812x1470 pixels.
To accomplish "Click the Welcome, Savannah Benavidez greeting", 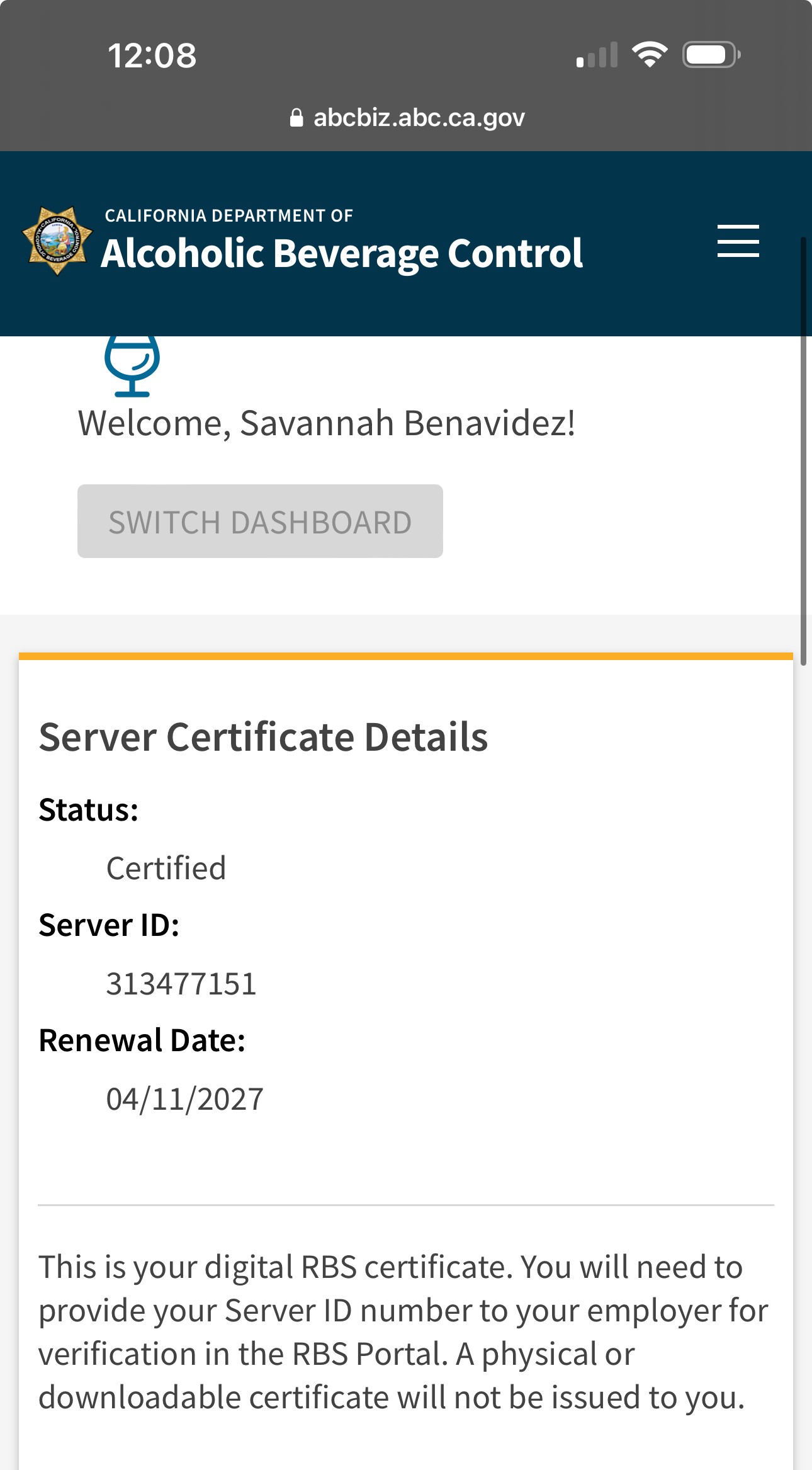I will [x=326, y=423].
